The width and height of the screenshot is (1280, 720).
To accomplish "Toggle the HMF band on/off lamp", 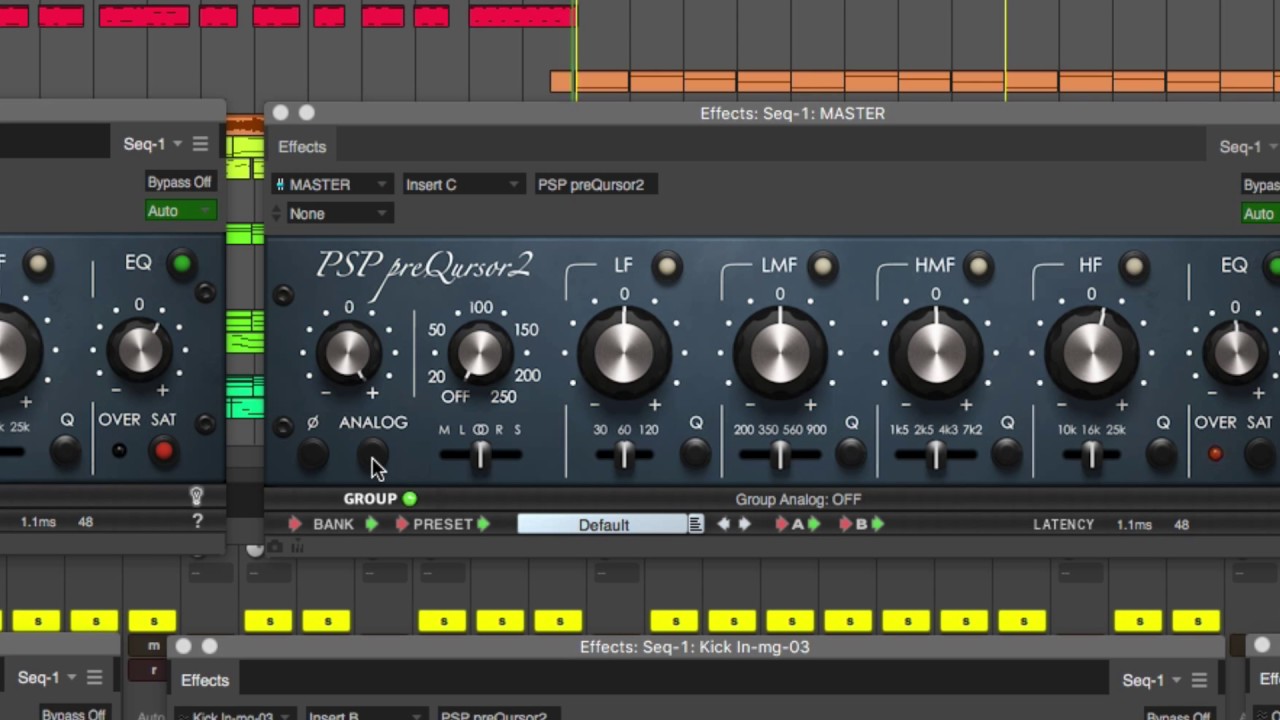I will click(978, 266).
